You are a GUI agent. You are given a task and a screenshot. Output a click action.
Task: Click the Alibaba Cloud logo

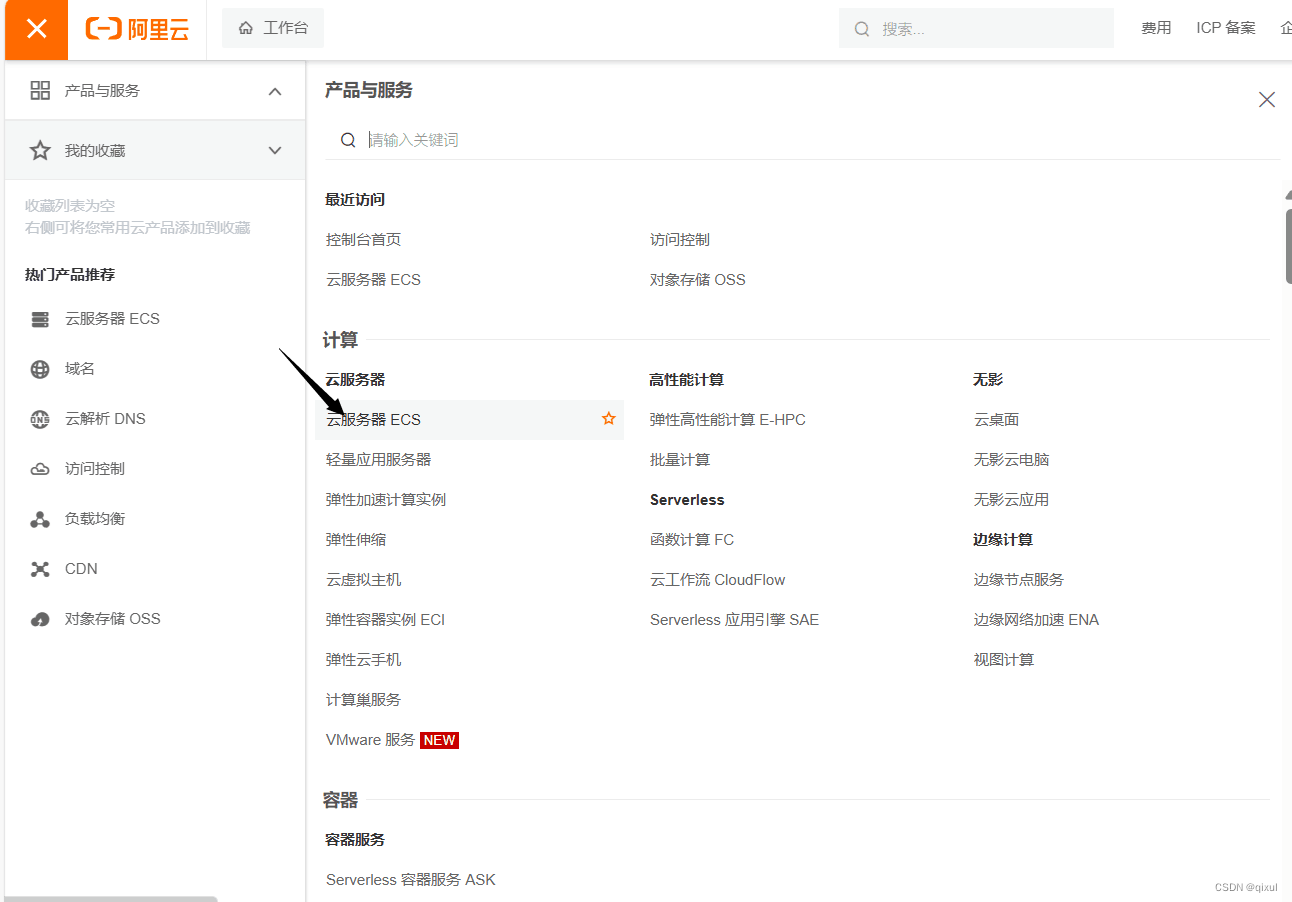click(137, 29)
